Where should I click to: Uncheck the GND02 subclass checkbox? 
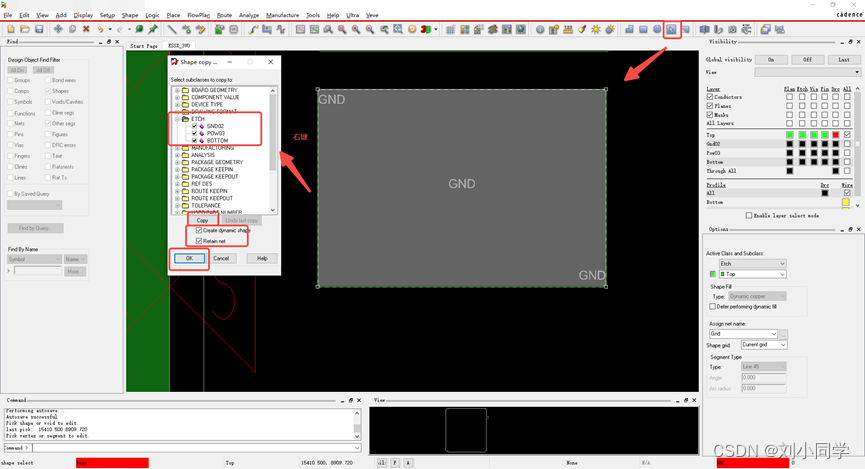point(194,126)
